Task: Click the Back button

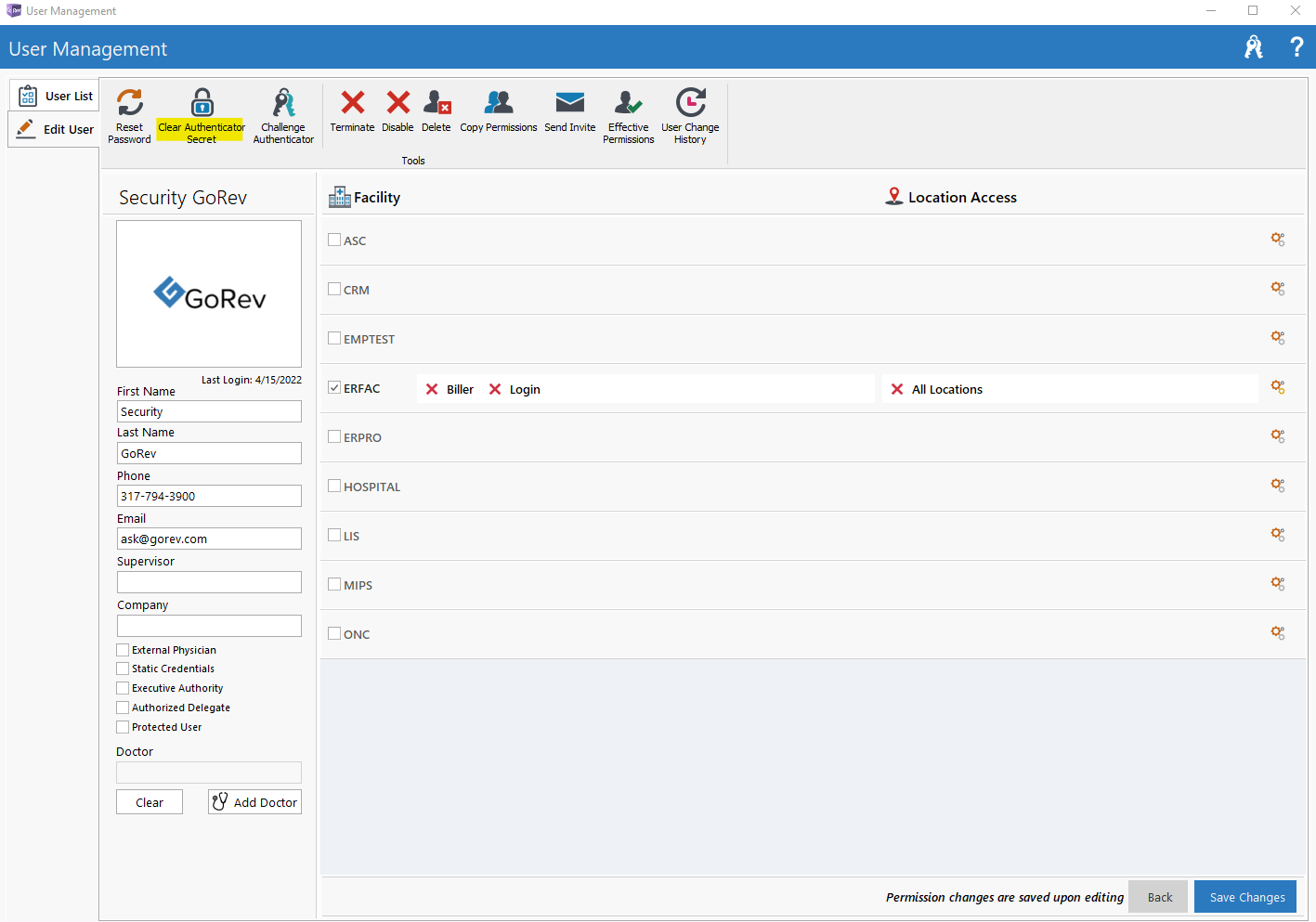Action: coord(1159,897)
